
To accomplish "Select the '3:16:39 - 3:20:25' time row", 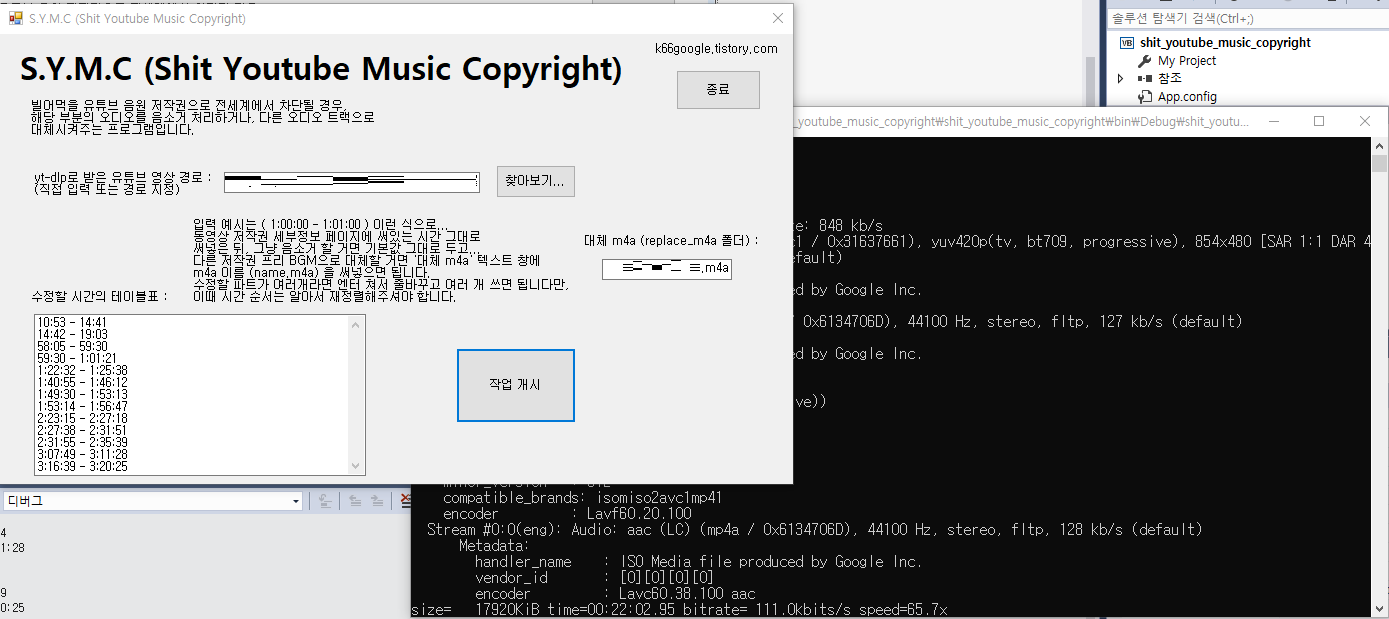I will pos(81,466).
